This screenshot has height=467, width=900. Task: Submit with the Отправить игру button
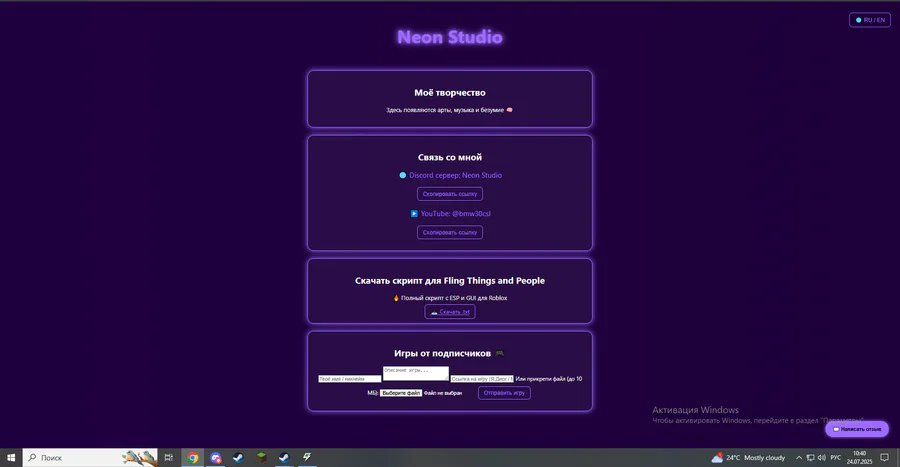pyautogui.click(x=504, y=393)
